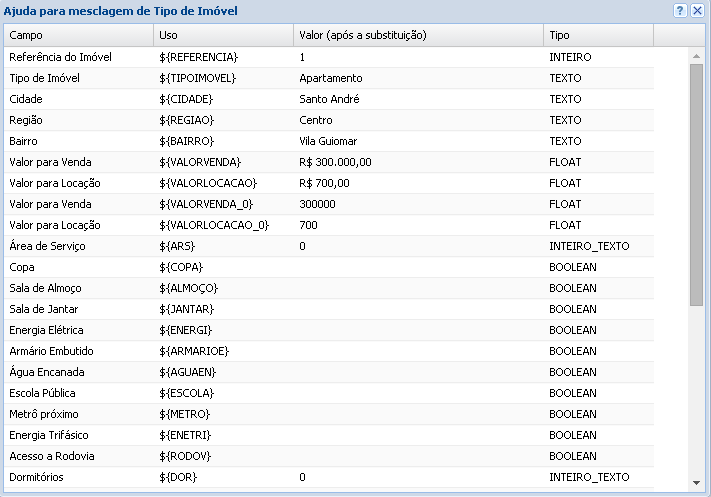This screenshot has height=497, width=711.
Task: Click the Santo André value cell
Action: coord(329,99)
